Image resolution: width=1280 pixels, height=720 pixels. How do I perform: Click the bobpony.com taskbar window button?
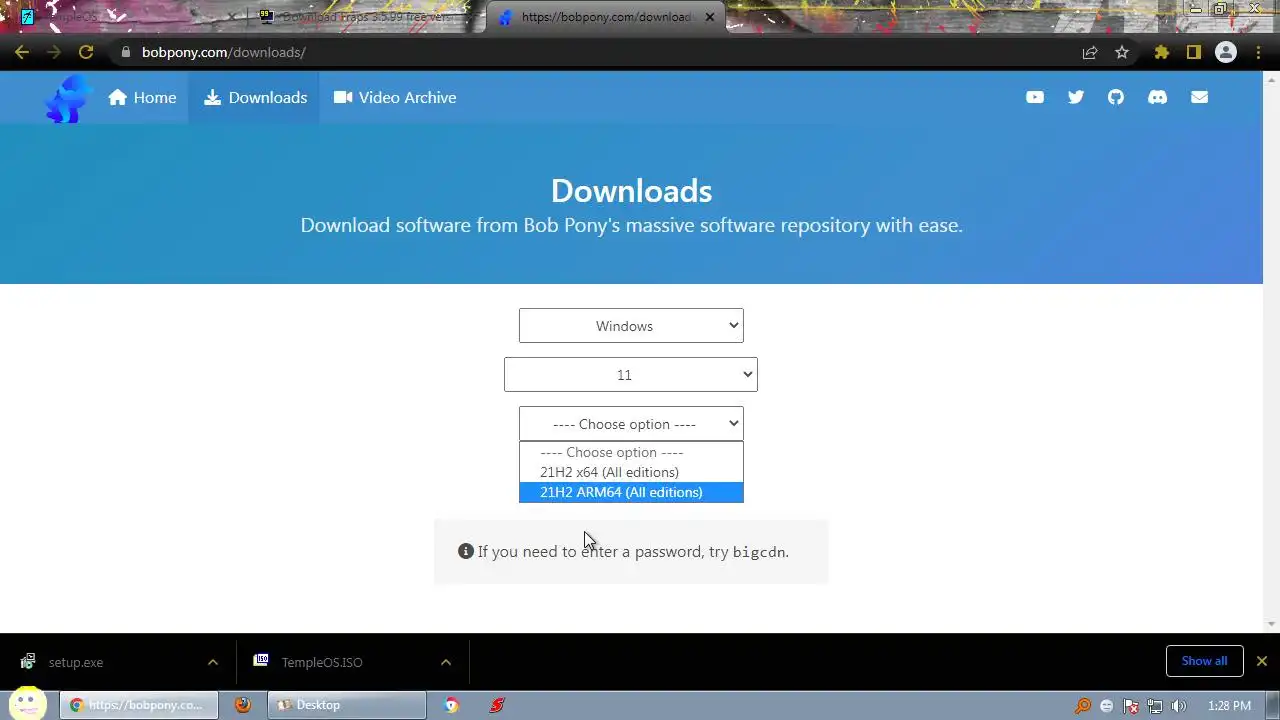click(139, 705)
